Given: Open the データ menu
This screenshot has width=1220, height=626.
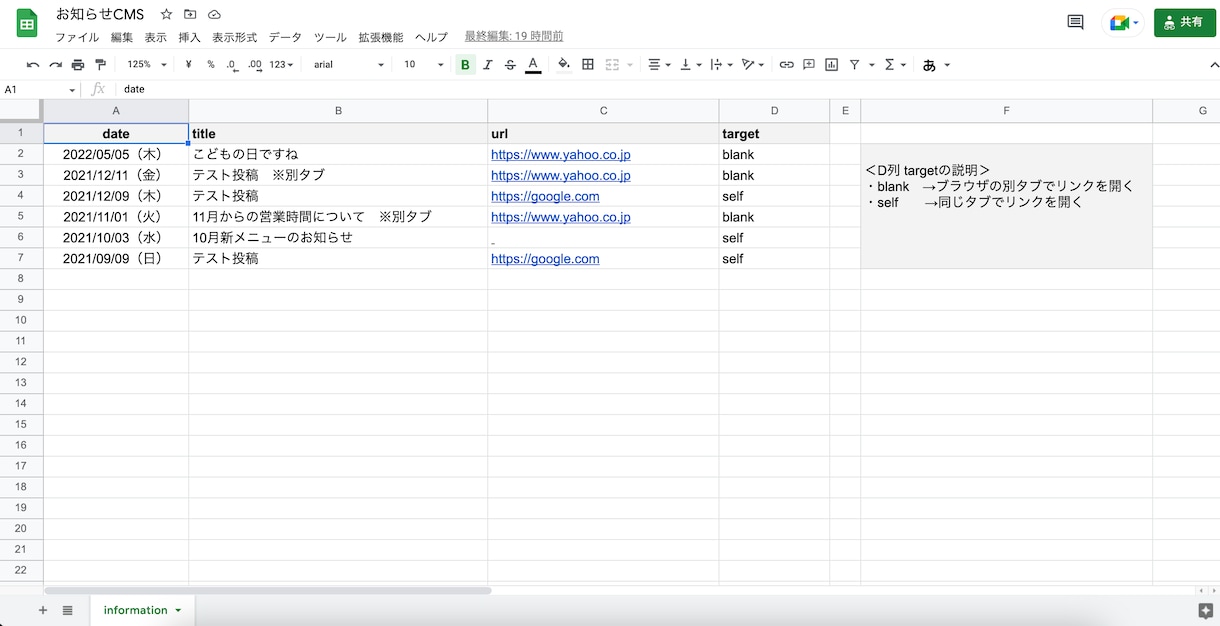Looking at the screenshot, I should (285, 37).
